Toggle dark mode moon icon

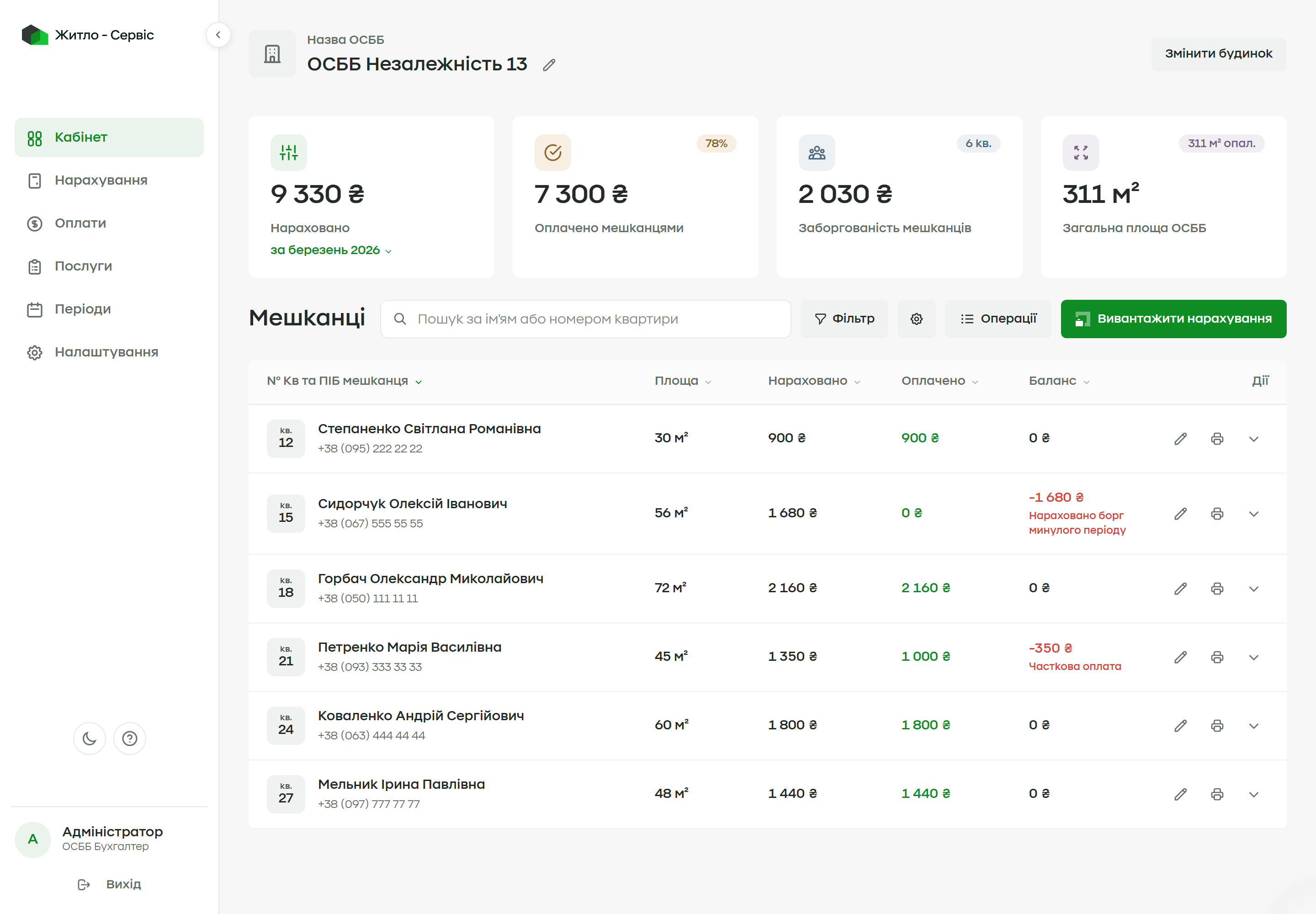[x=90, y=739]
